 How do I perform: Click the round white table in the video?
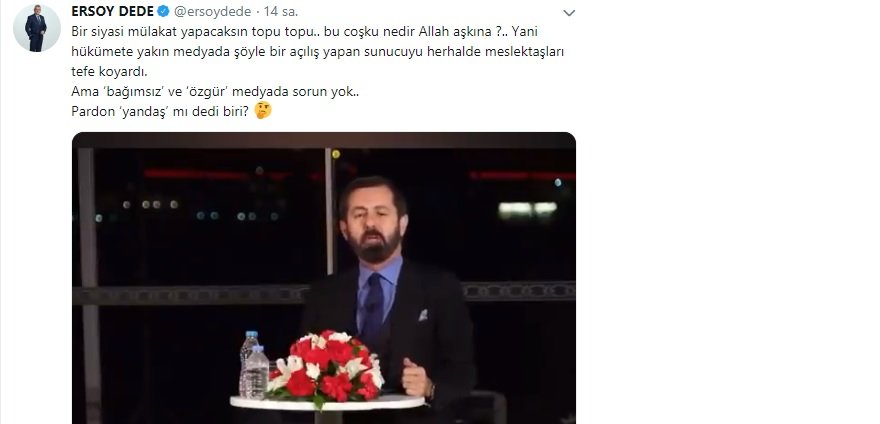[x=327, y=402]
